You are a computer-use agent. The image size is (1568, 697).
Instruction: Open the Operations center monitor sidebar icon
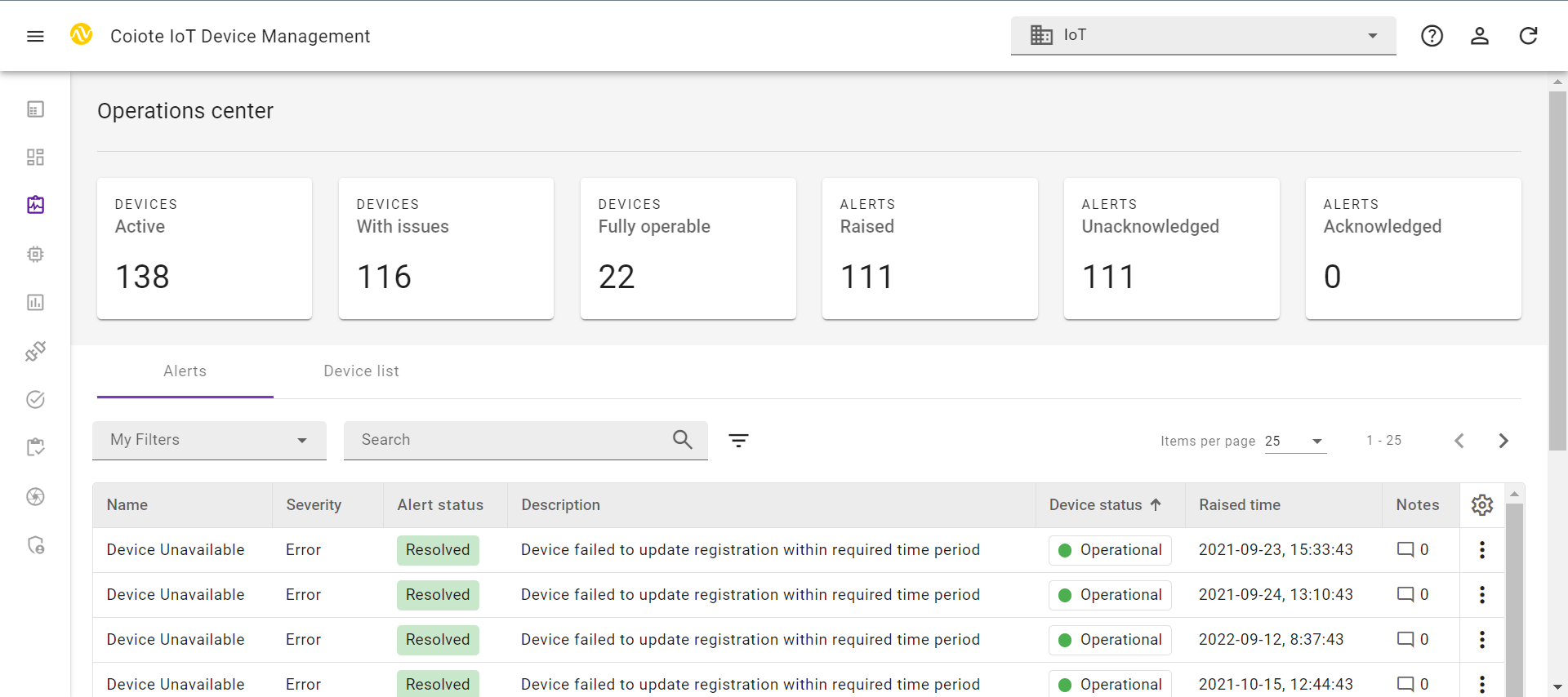click(x=35, y=205)
